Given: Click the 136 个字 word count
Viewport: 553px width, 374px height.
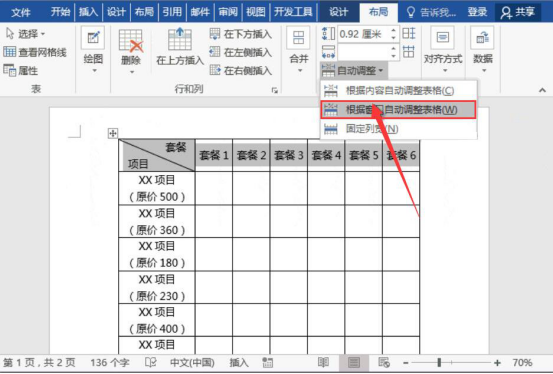Looking at the screenshot, I should tap(110, 362).
